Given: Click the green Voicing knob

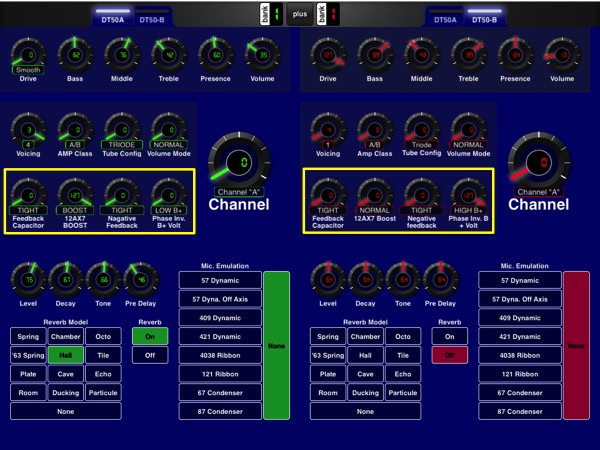Looking at the screenshot, I should tap(28, 130).
